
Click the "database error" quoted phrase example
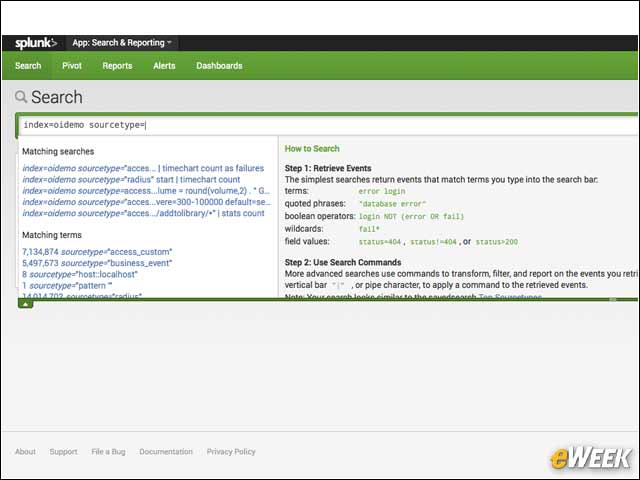[392, 204]
